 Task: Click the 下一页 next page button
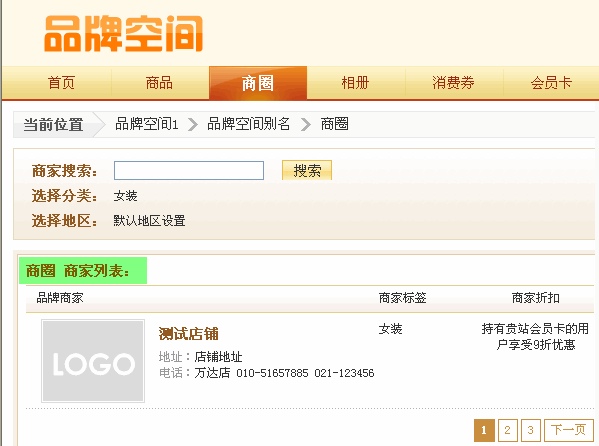click(568, 430)
